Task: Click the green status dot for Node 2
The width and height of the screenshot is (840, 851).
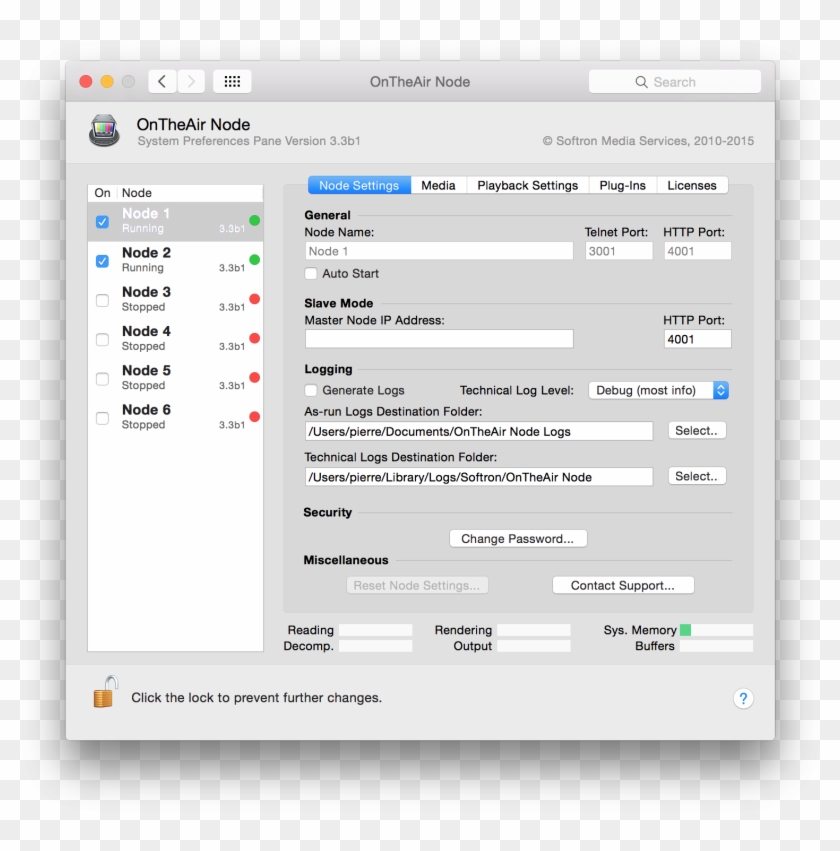Action: click(x=254, y=260)
